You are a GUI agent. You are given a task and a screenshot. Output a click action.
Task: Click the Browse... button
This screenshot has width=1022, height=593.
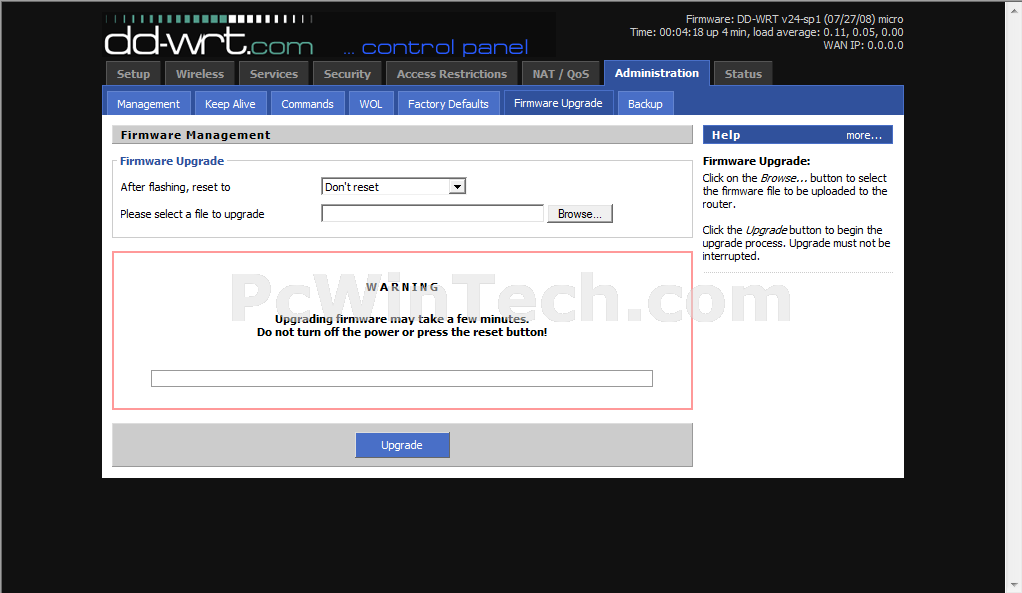point(579,214)
